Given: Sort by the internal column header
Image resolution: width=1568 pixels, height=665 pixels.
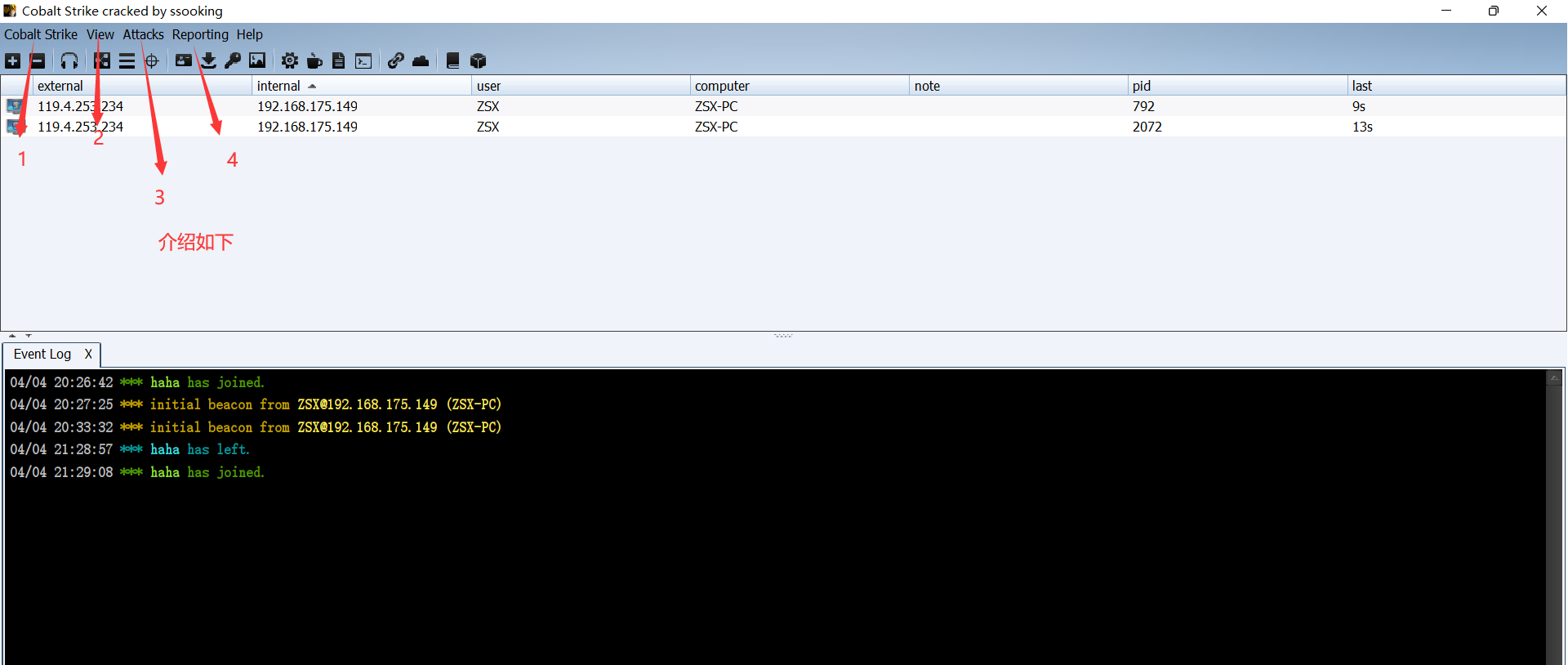Looking at the screenshot, I should click(362, 86).
